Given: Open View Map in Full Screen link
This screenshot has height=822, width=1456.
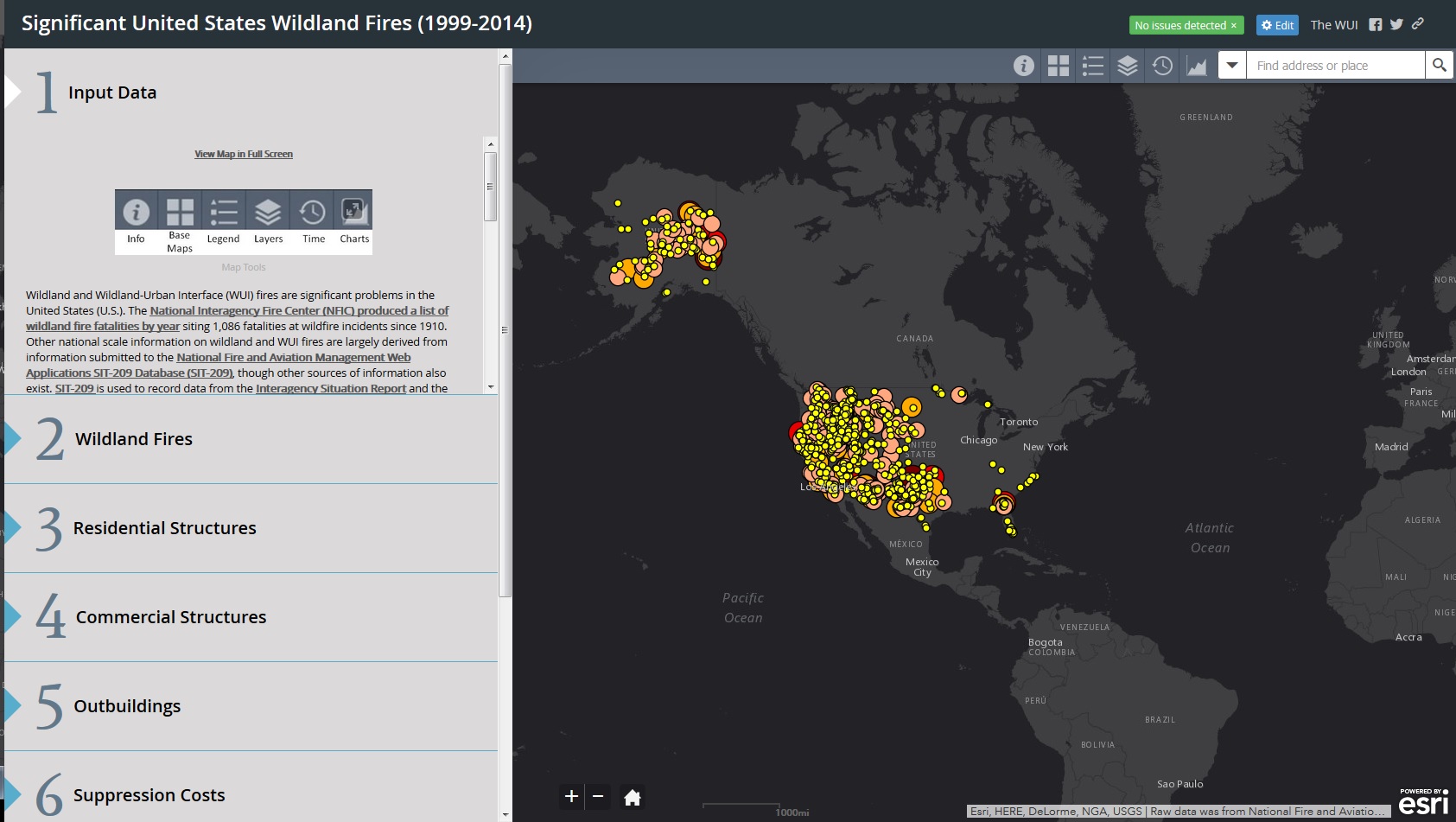Looking at the screenshot, I should click(244, 154).
